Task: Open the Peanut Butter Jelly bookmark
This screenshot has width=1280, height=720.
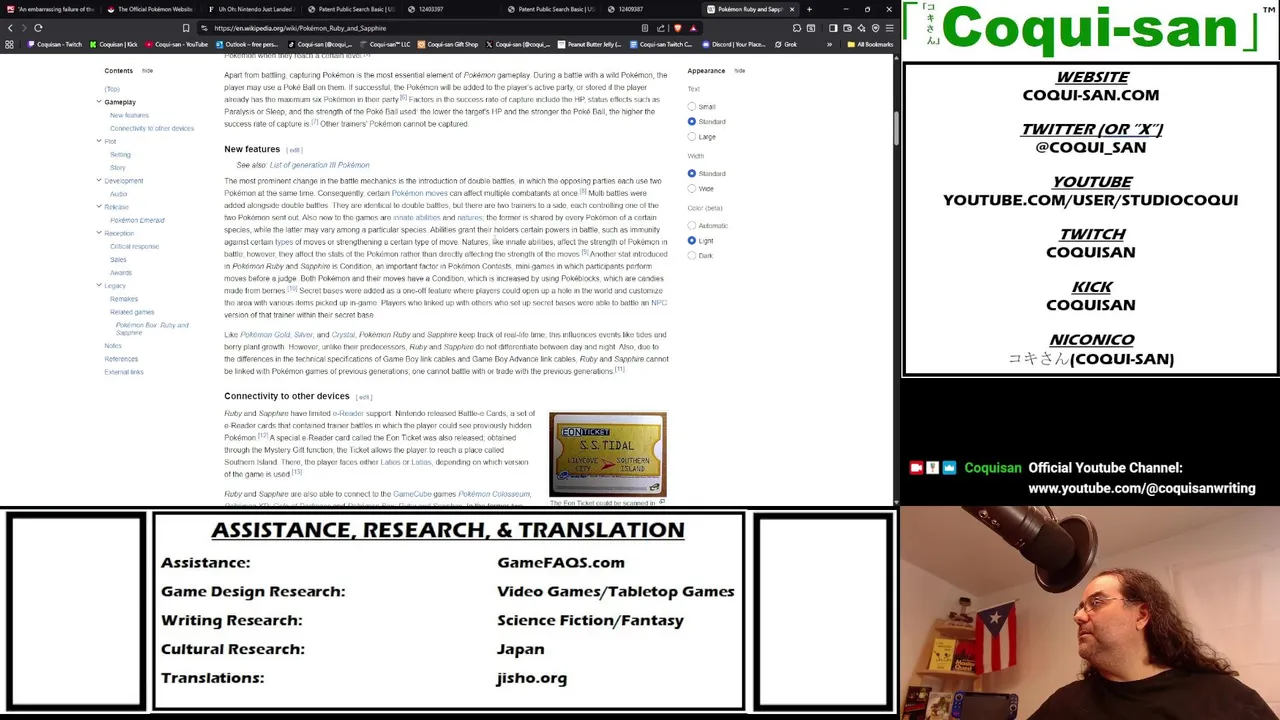Action: 590,44
